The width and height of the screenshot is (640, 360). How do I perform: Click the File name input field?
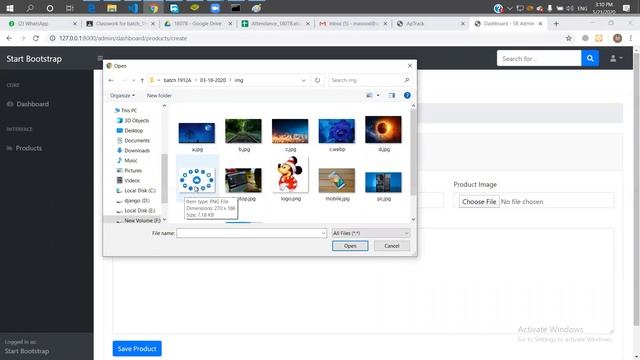pyautogui.click(x=249, y=233)
